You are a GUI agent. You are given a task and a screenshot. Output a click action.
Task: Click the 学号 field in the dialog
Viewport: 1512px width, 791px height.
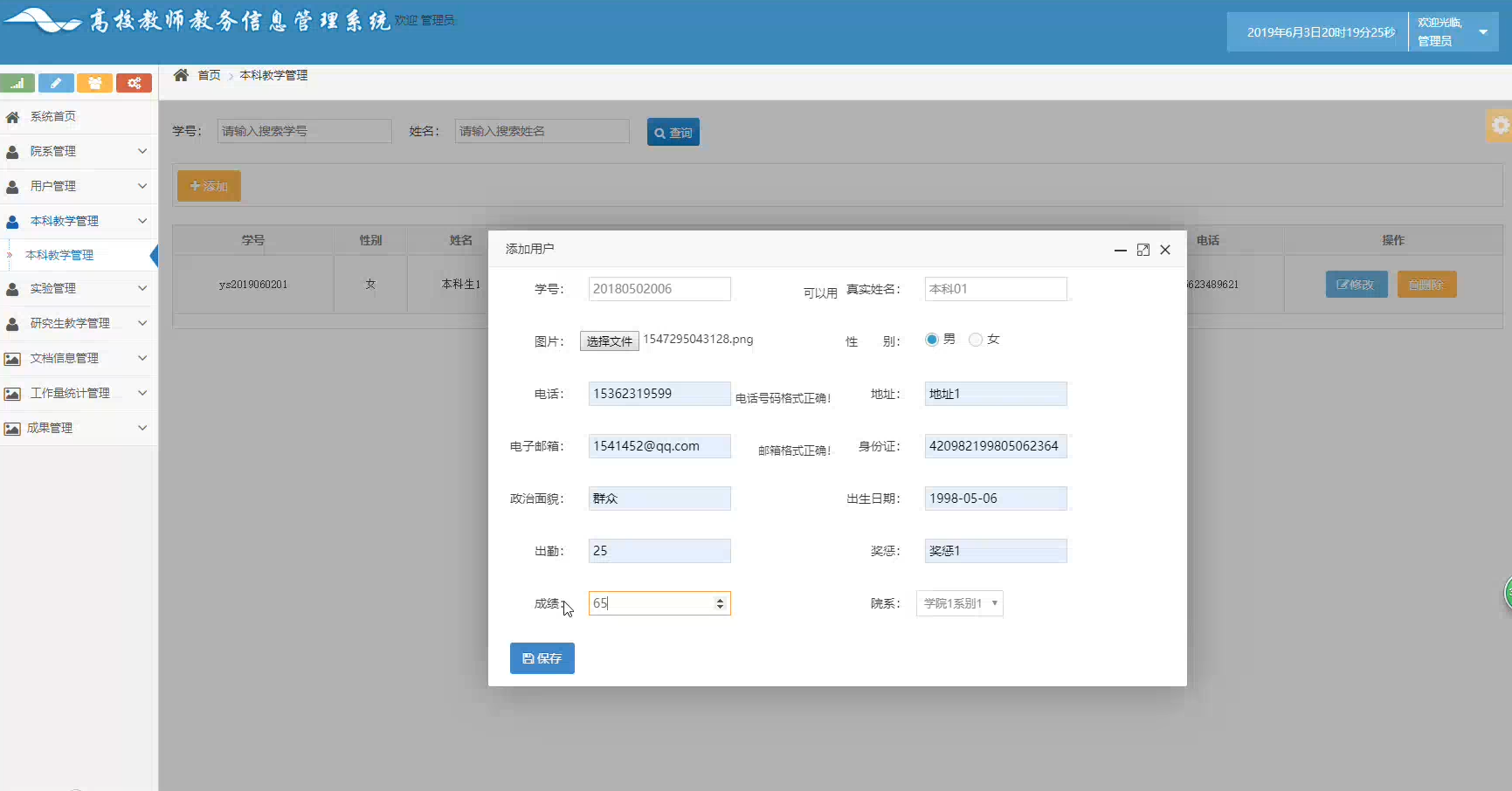659,289
